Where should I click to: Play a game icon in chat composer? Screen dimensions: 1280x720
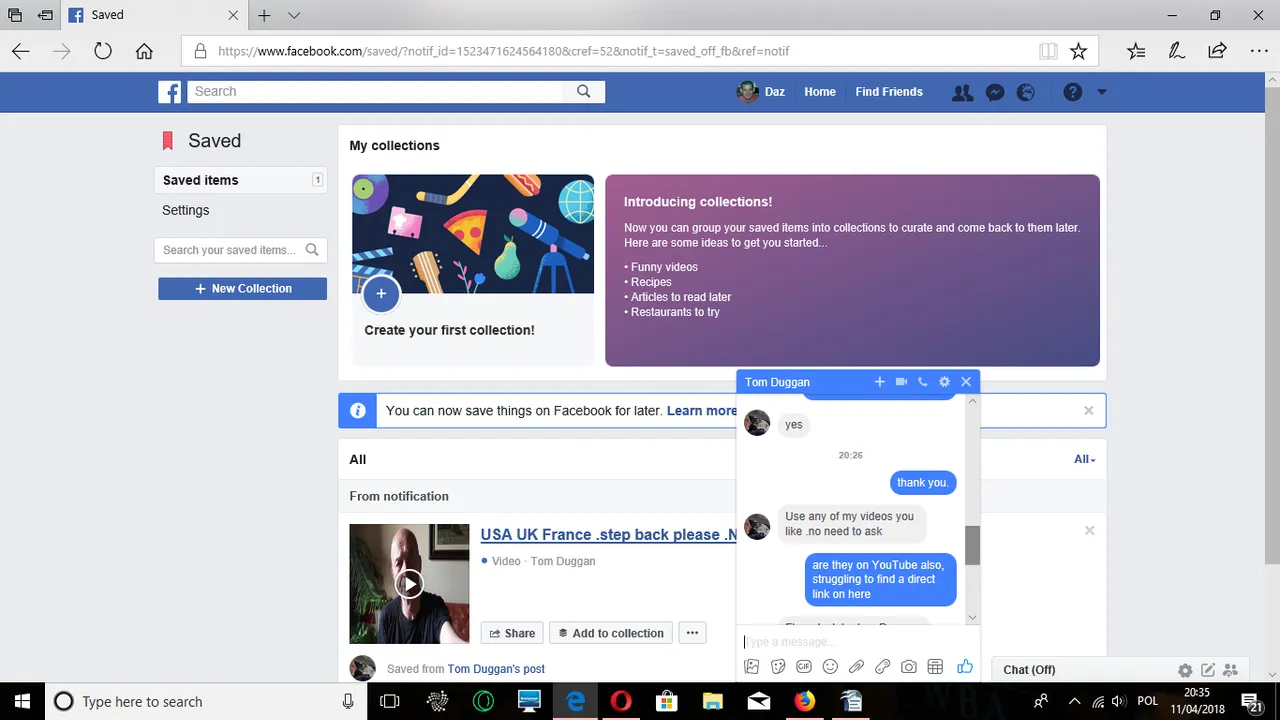pyautogui.click(x=882, y=667)
